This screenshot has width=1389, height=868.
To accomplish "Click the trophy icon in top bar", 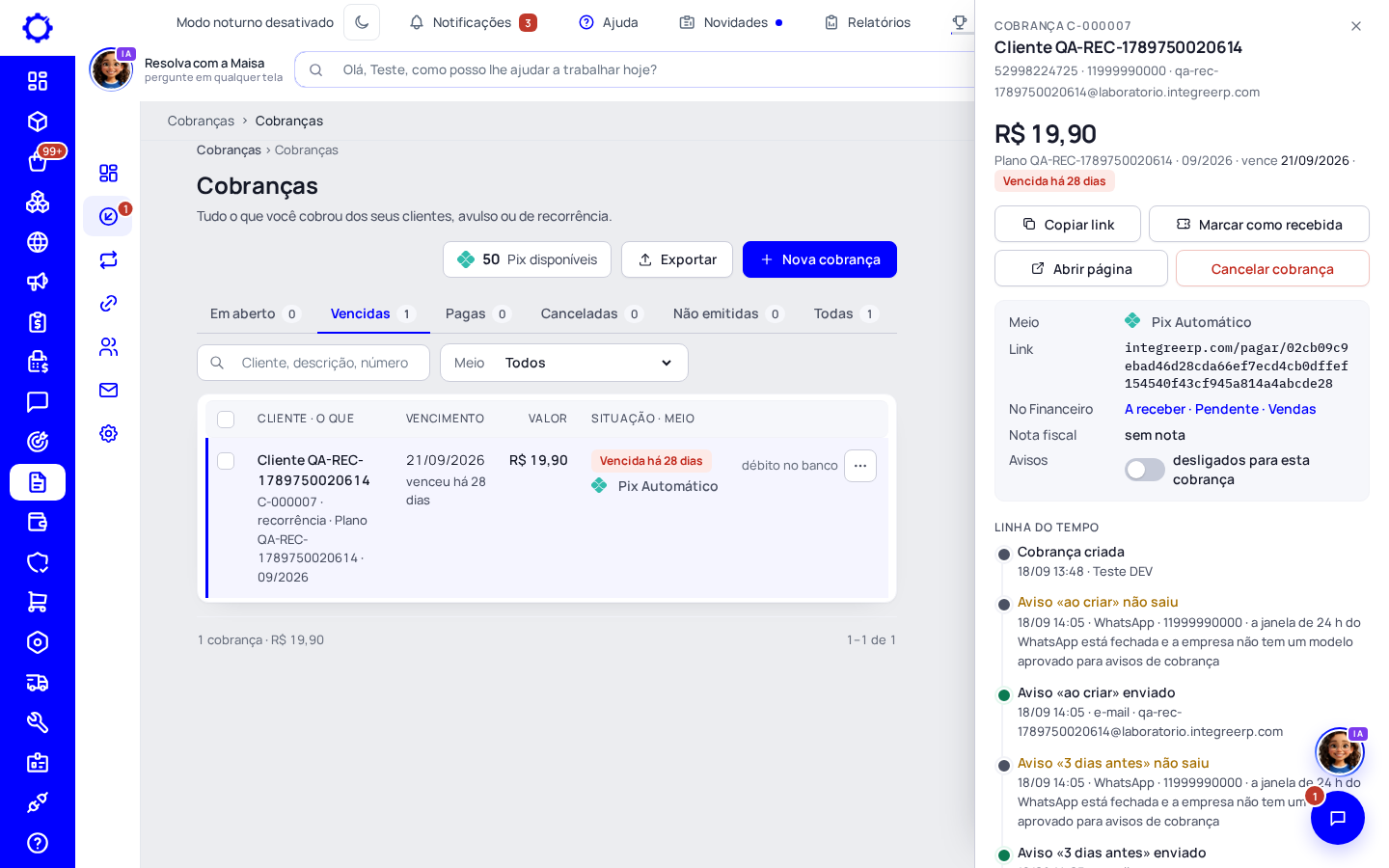I will point(960,22).
